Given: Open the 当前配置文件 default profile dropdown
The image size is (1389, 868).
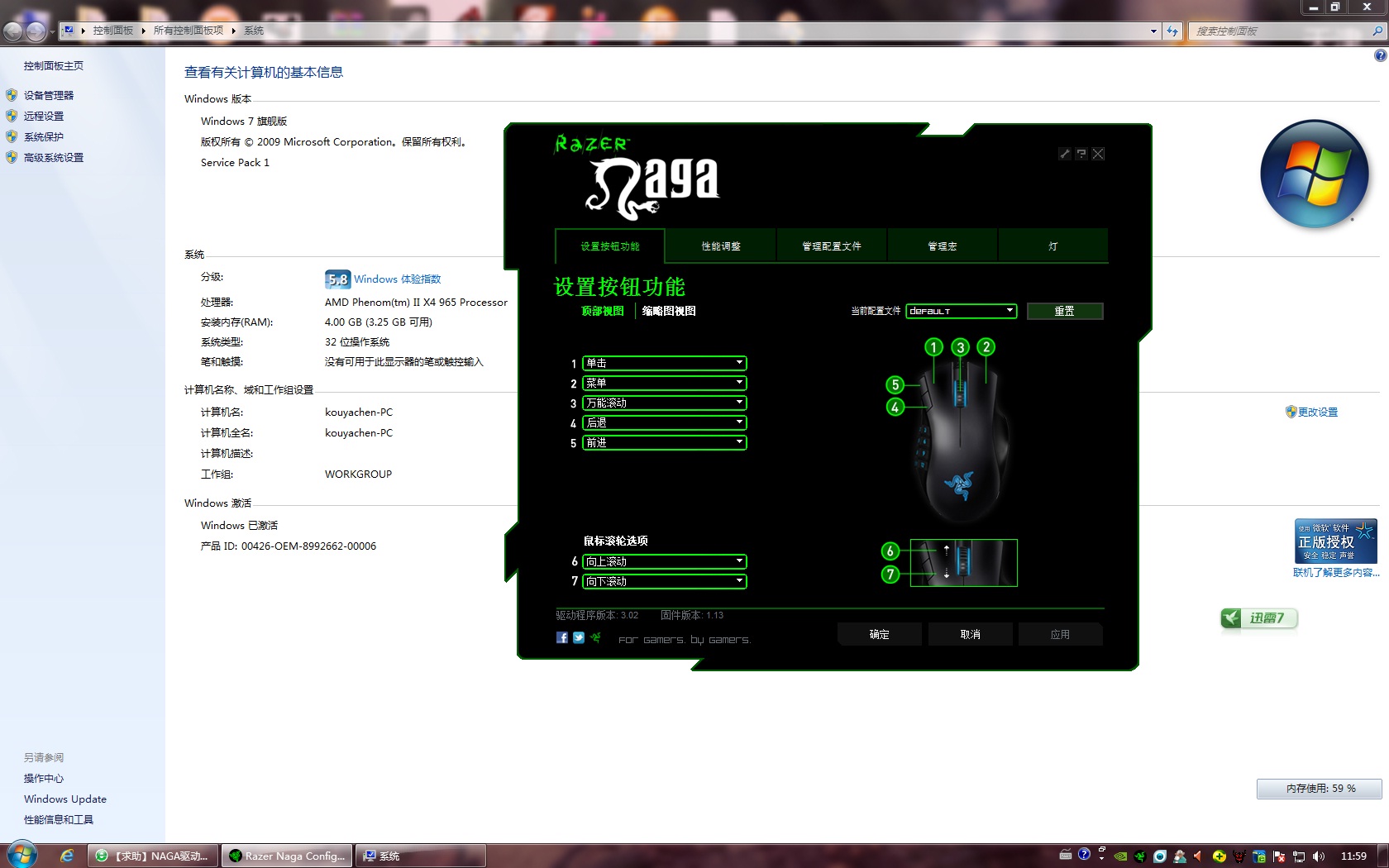Looking at the screenshot, I should (x=961, y=311).
